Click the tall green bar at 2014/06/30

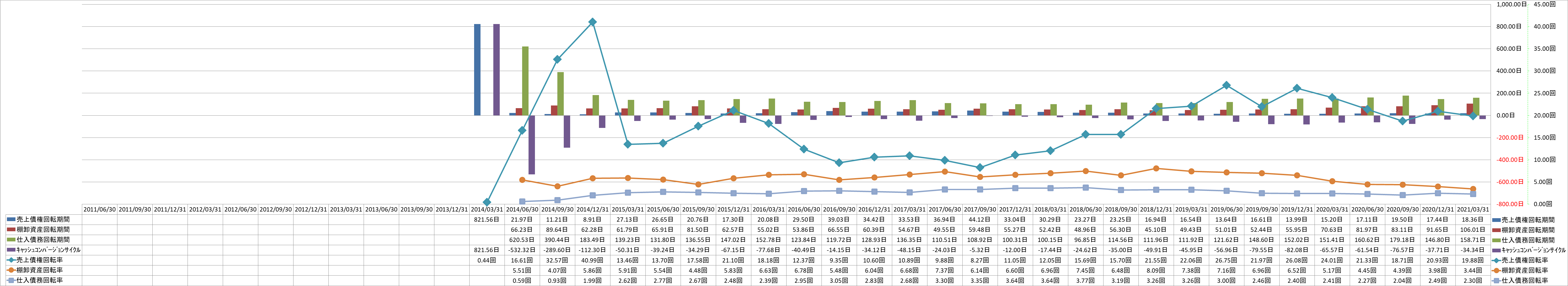[525, 81]
